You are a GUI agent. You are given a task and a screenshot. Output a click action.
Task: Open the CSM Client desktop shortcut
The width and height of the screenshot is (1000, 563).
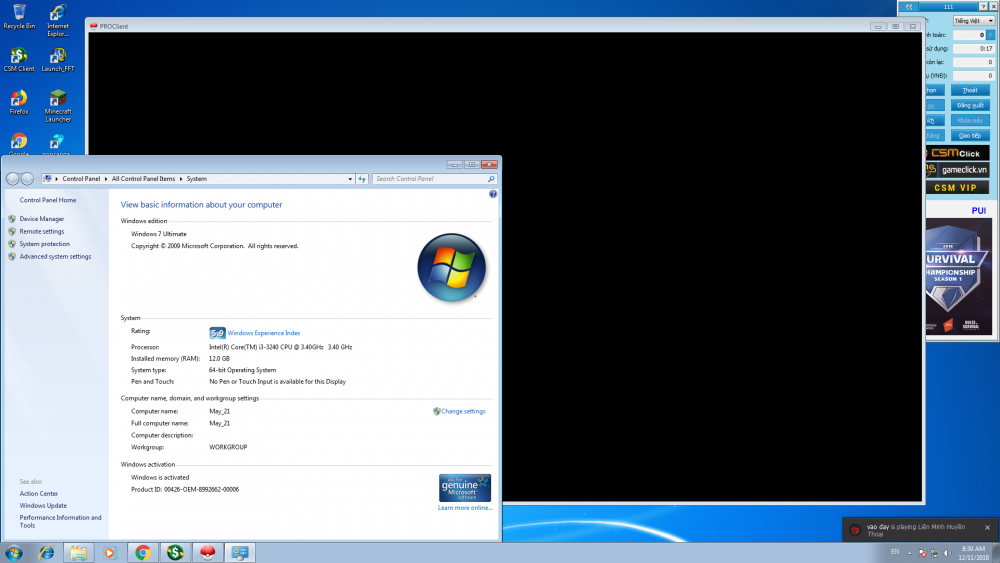click(18, 58)
